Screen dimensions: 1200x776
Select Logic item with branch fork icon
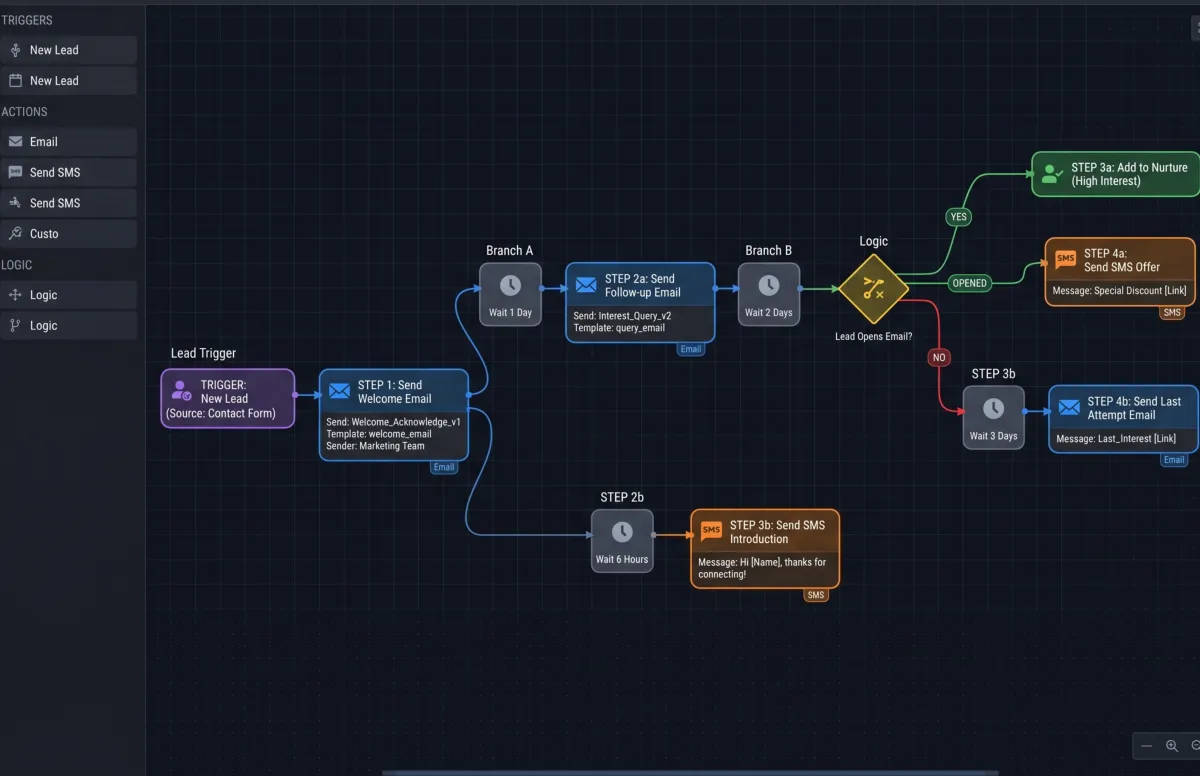click(x=68, y=326)
